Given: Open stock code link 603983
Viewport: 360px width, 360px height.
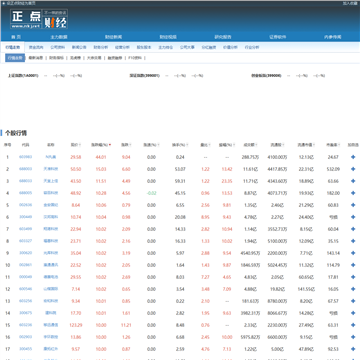Looking at the screenshot, I should coord(25,157).
